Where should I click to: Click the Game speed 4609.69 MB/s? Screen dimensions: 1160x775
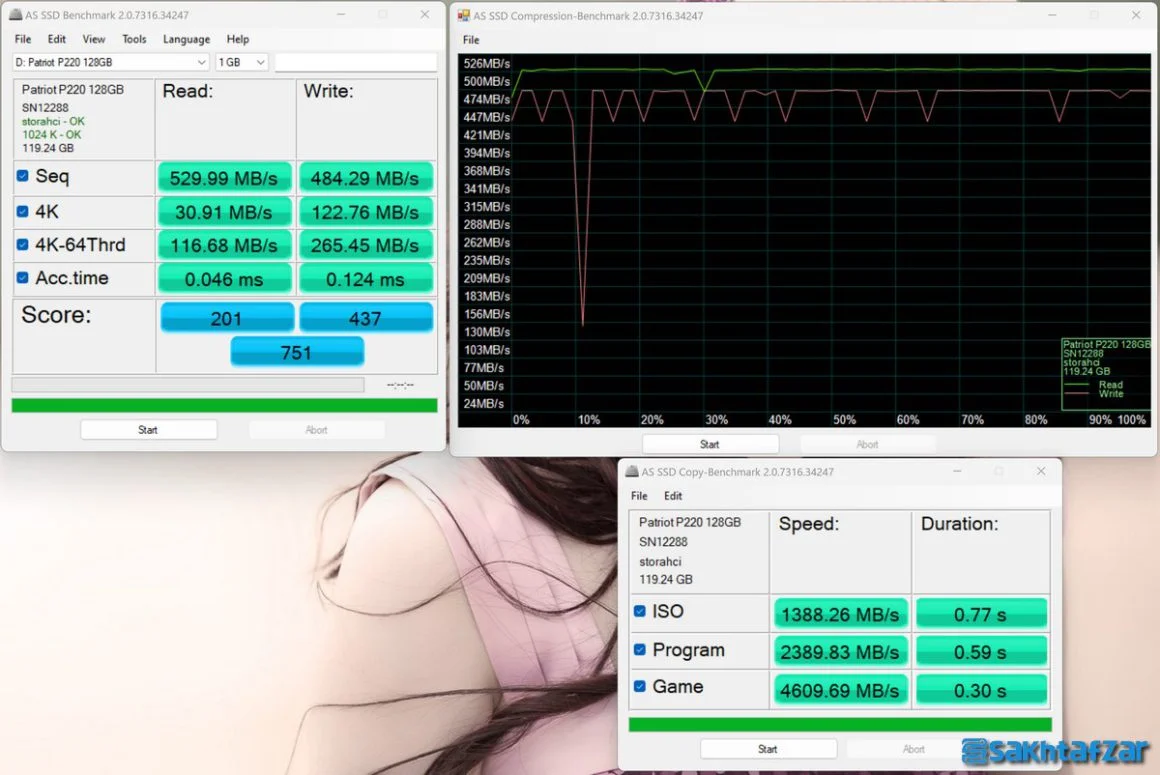840,690
